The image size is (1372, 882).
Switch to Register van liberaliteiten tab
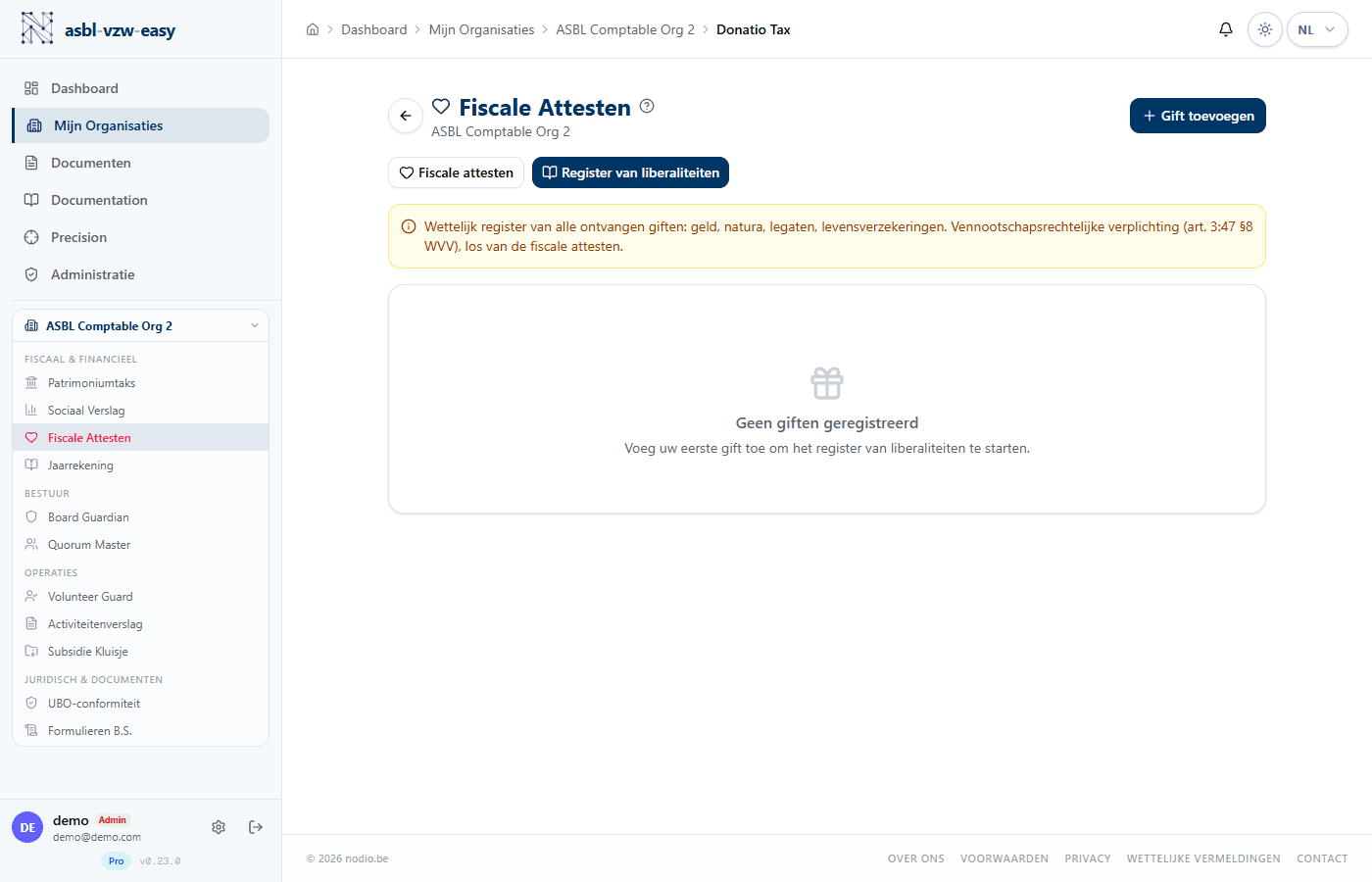(630, 172)
